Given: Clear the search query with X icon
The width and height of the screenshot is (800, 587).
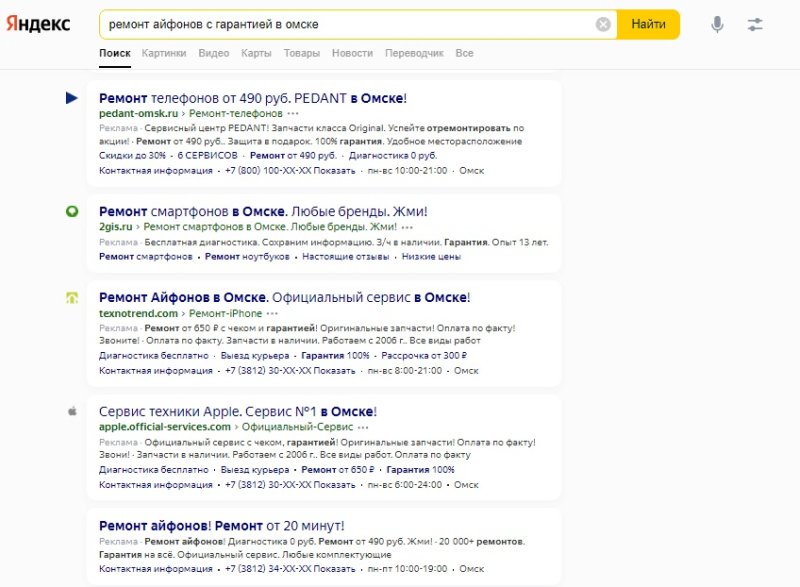Looking at the screenshot, I should pyautogui.click(x=603, y=25).
